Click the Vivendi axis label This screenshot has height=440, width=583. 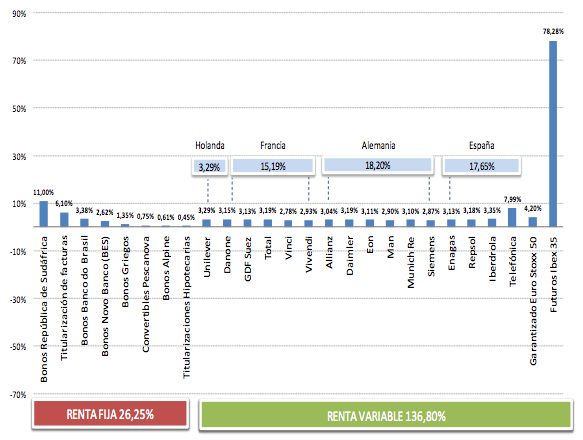click(x=309, y=255)
